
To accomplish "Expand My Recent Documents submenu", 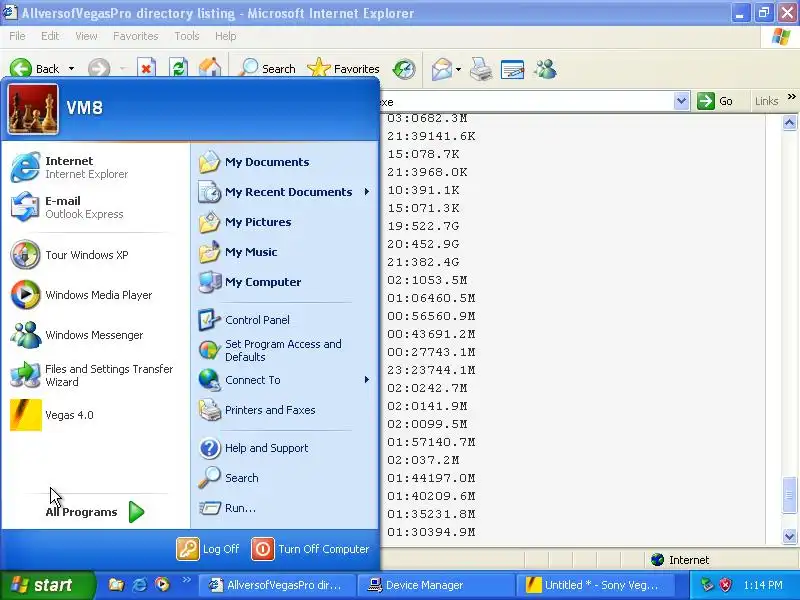I will coord(285,192).
